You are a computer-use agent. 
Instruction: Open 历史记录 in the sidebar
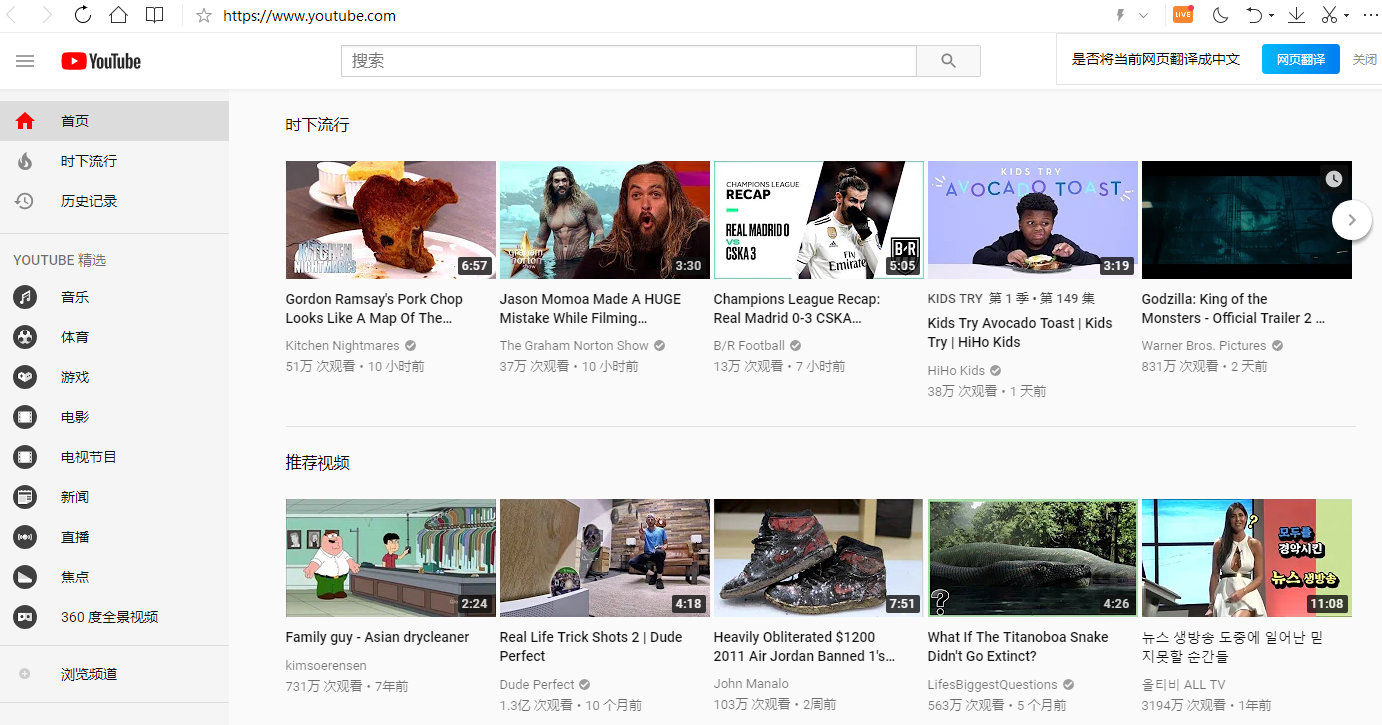[88, 201]
